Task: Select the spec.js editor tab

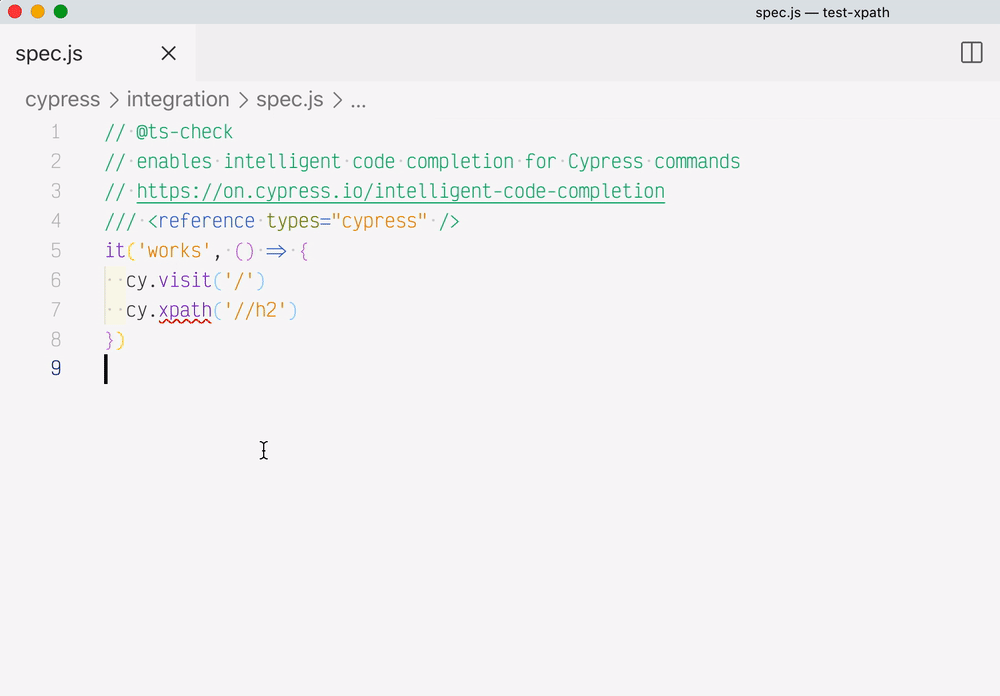Action: click(x=48, y=53)
